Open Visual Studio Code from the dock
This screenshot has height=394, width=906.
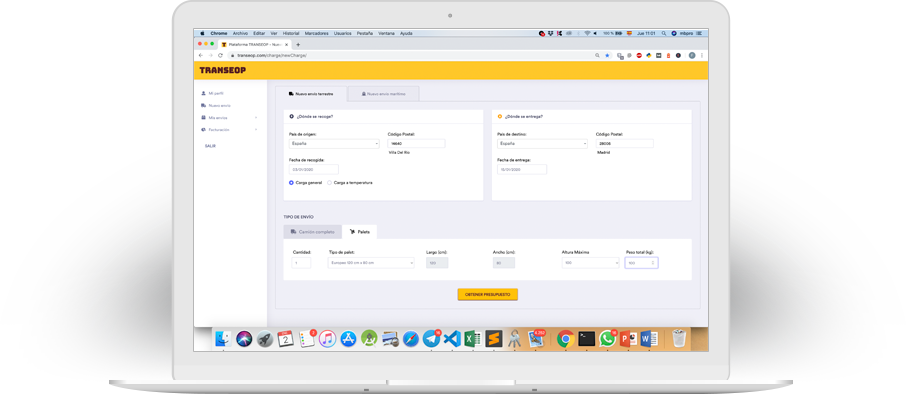tap(452, 339)
